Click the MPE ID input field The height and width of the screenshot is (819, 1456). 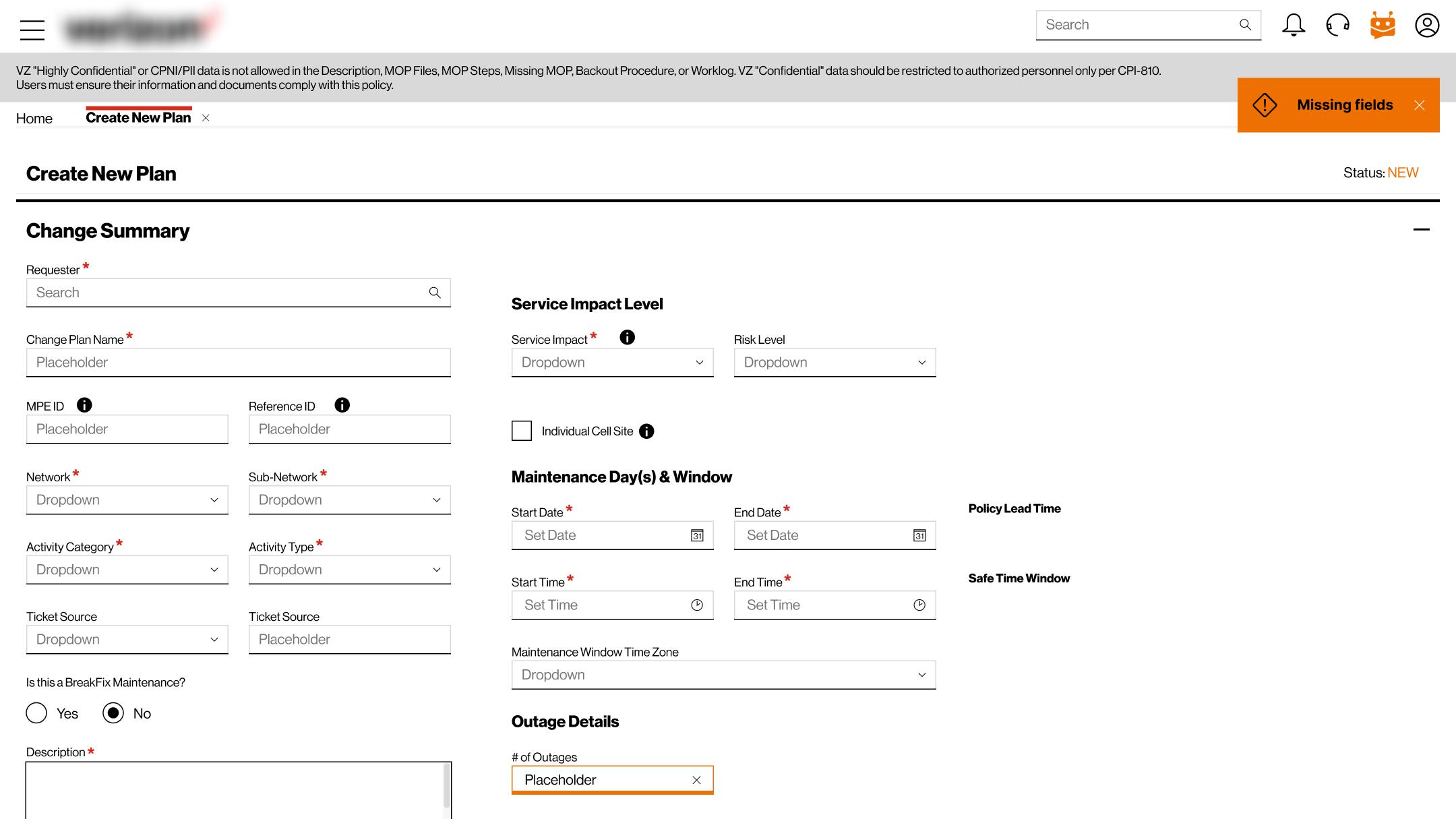click(127, 429)
